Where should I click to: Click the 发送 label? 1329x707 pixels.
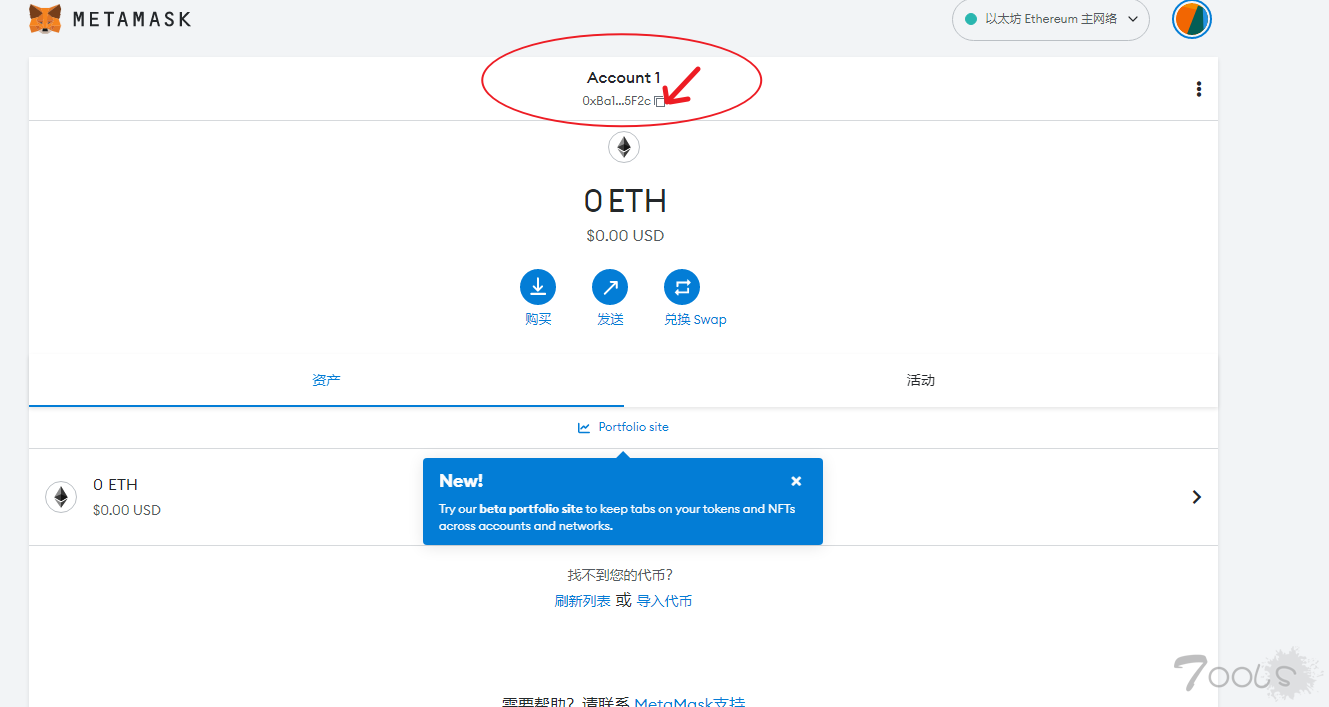pyautogui.click(x=610, y=320)
